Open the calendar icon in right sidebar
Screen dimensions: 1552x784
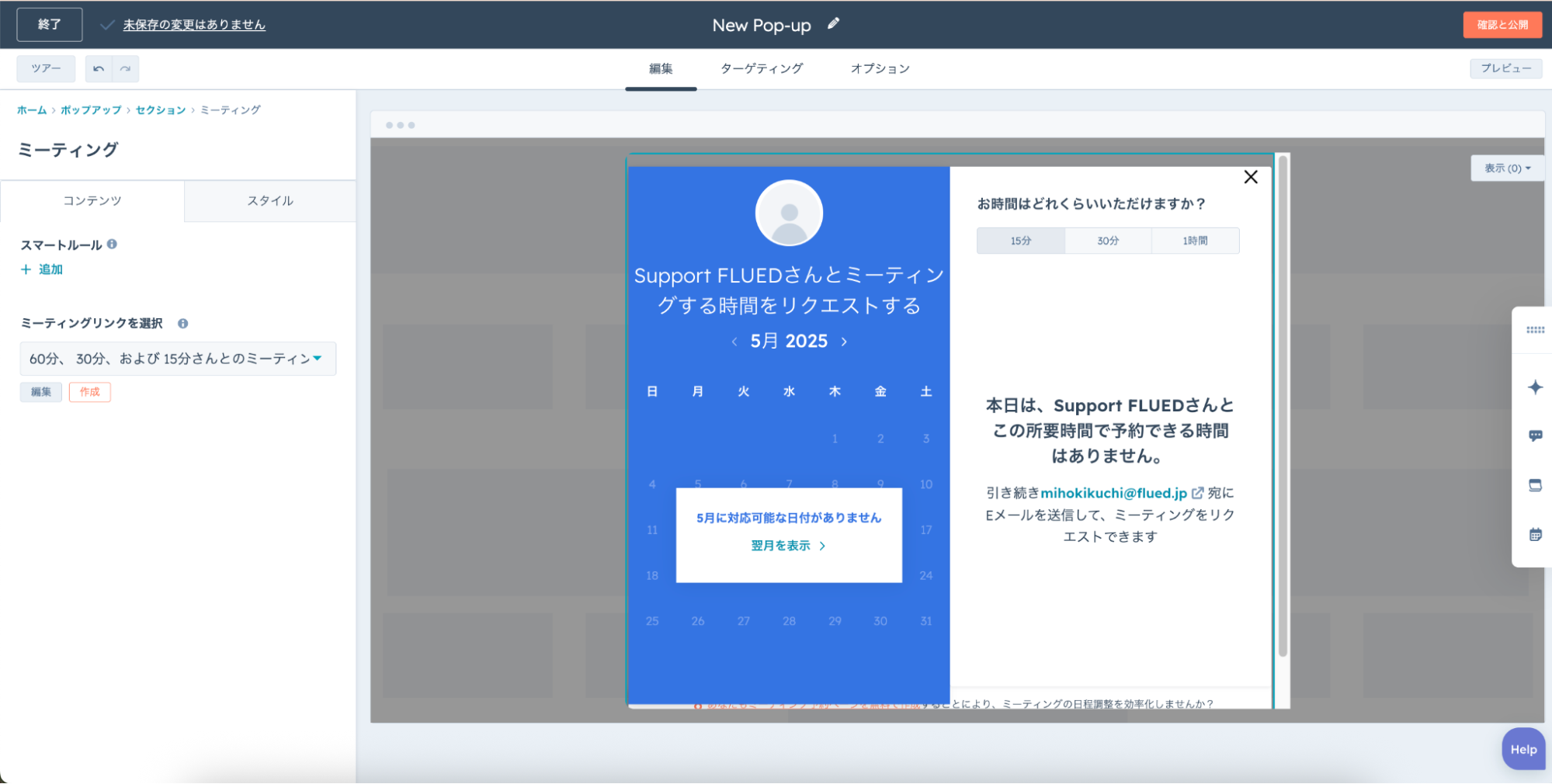tap(1535, 534)
